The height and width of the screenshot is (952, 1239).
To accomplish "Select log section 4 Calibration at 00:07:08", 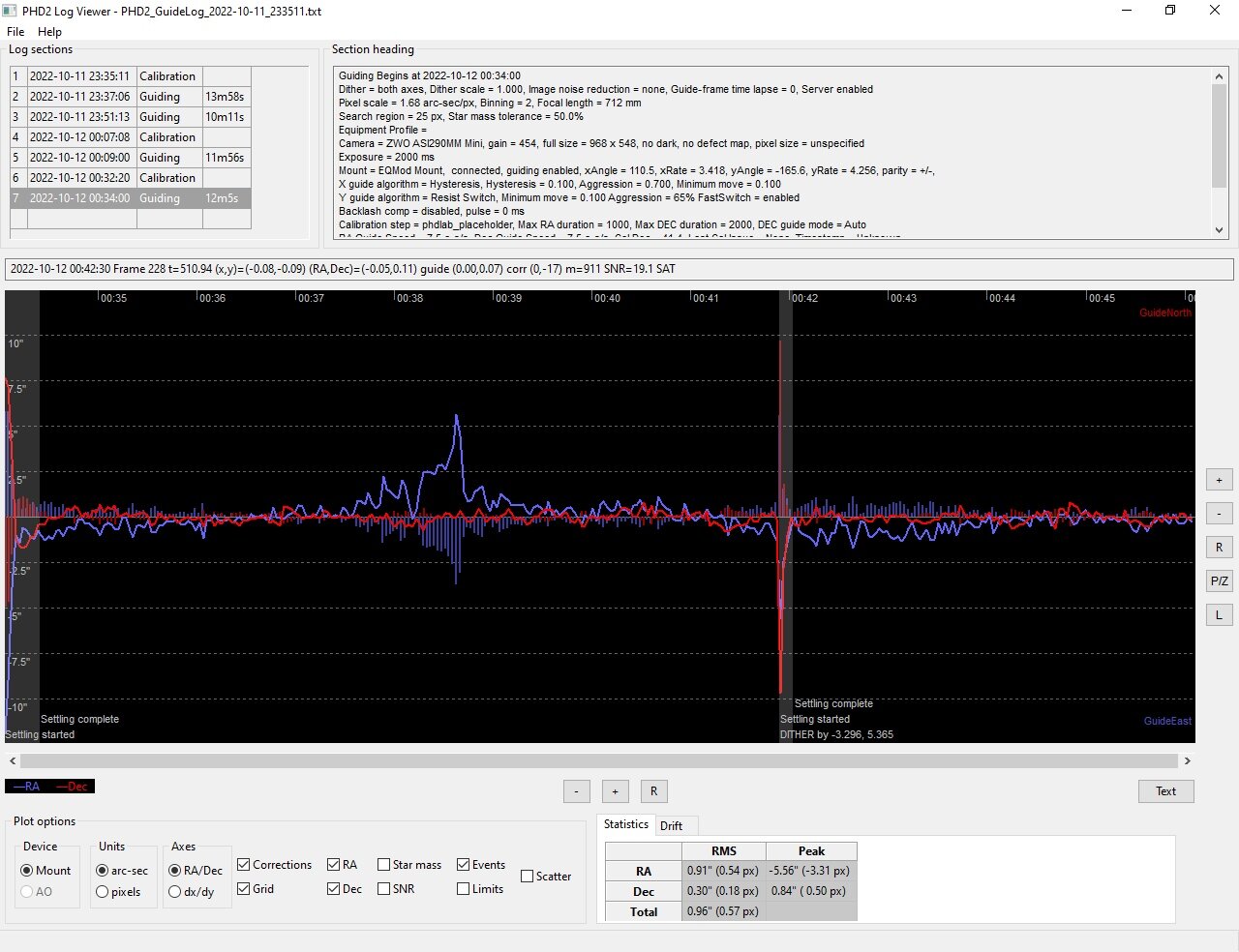I will point(131,137).
